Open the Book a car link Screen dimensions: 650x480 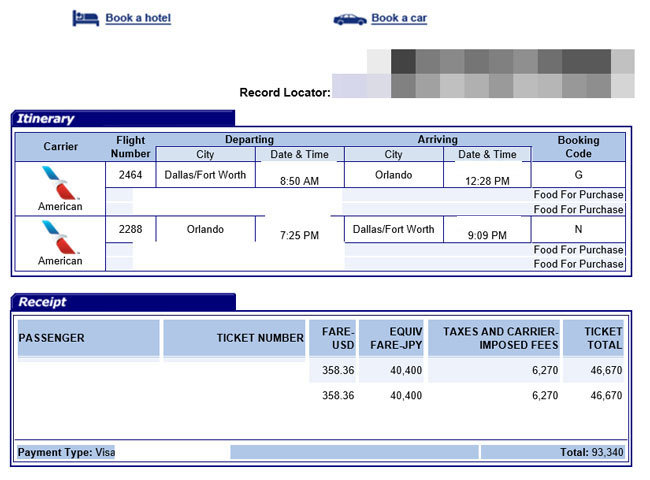pyautogui.click(x=399, y=18)
